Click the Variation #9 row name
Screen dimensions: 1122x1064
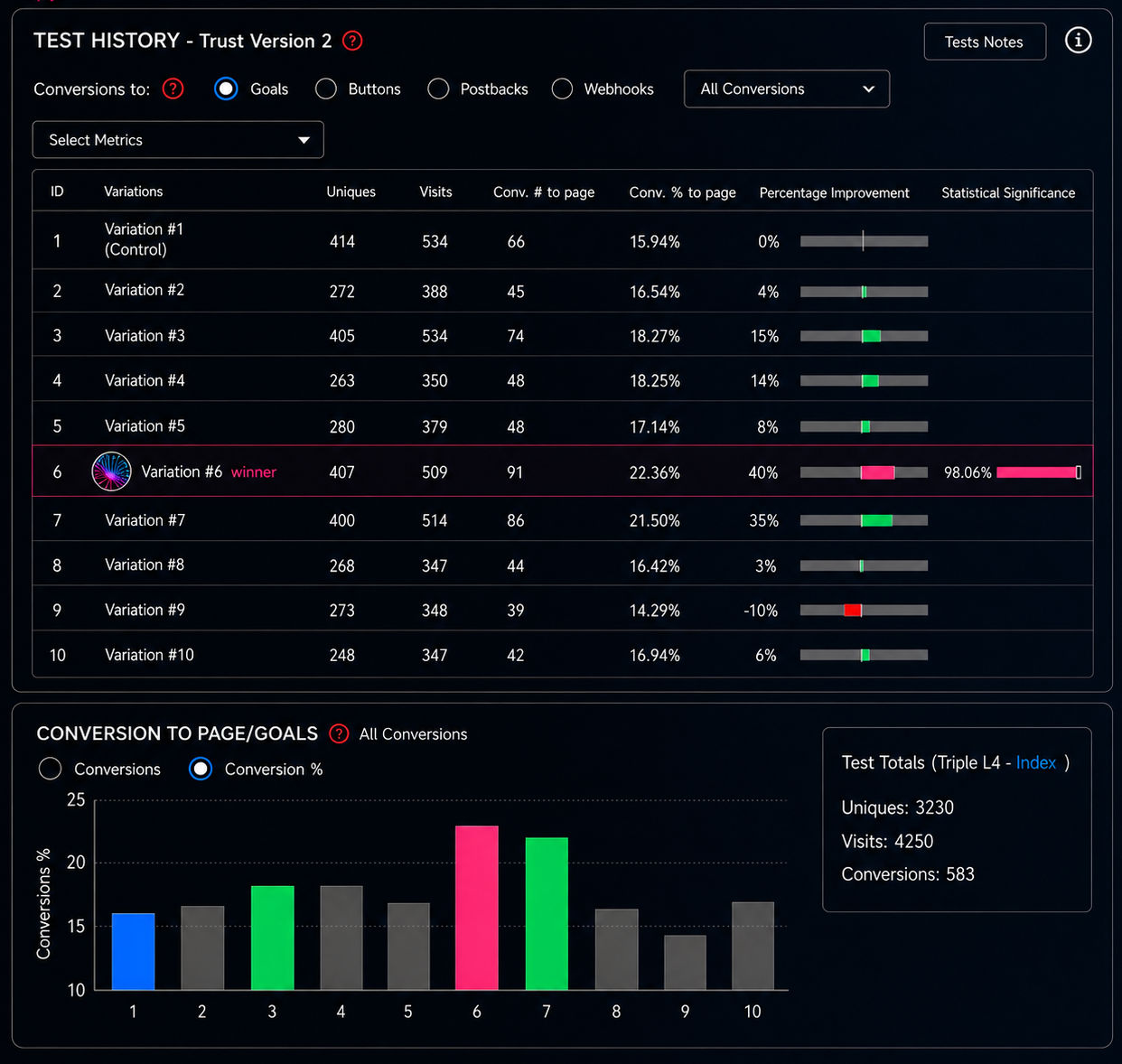click(145, 610)
